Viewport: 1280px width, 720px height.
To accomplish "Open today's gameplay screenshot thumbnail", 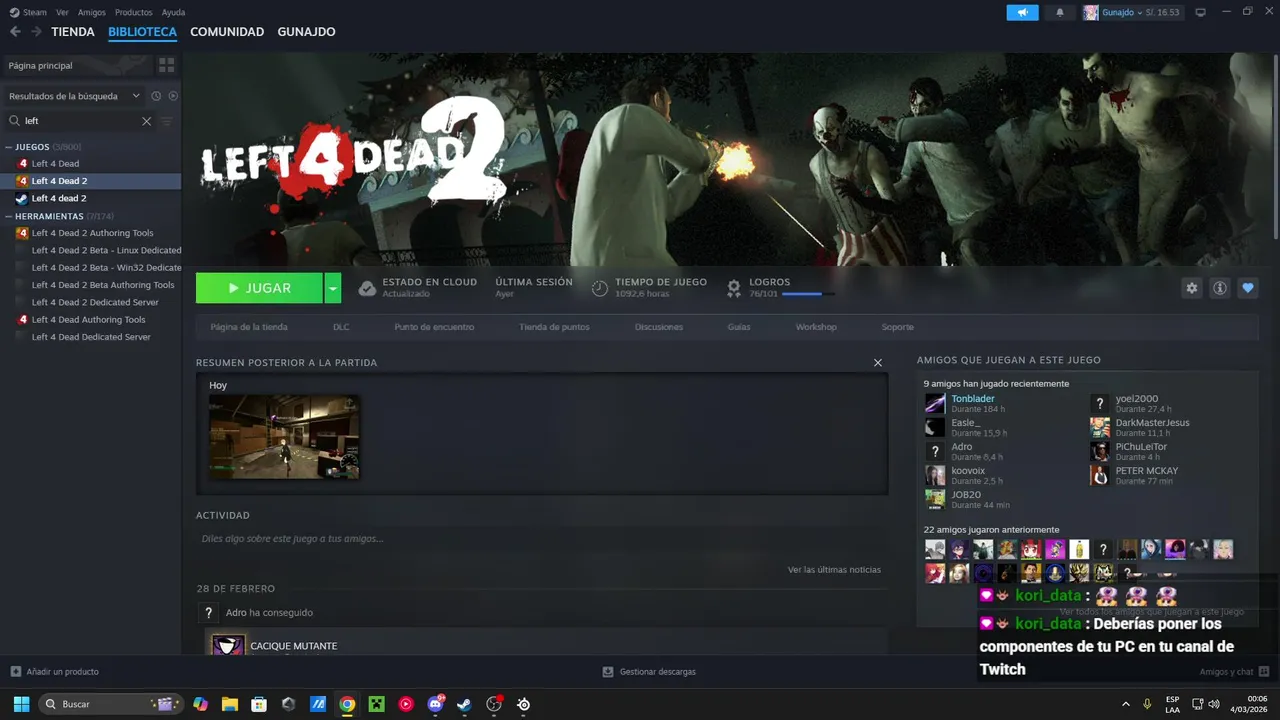I will point(284,437).
